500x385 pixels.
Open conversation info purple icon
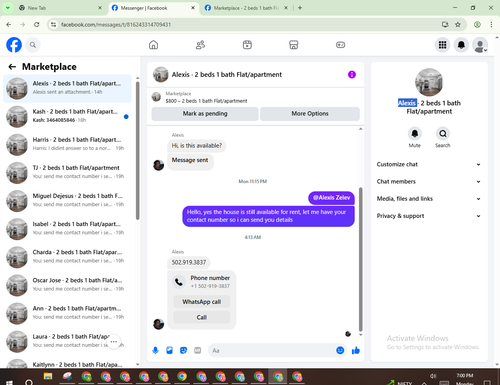coord(352,74)
